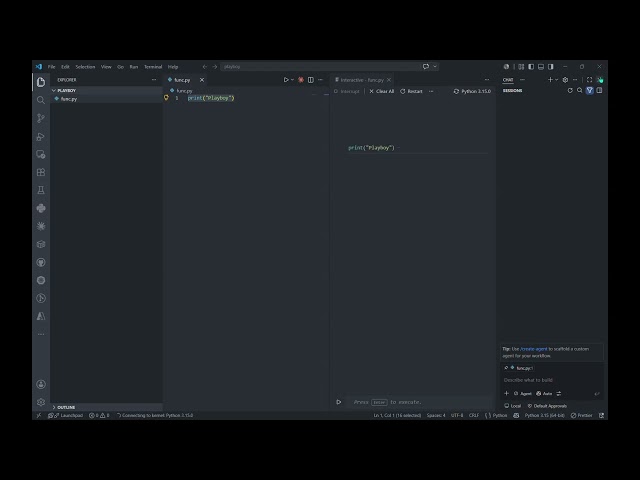640x480 pixels.
Task: Restart the interactive kernel
Action: tap(411, 91)
